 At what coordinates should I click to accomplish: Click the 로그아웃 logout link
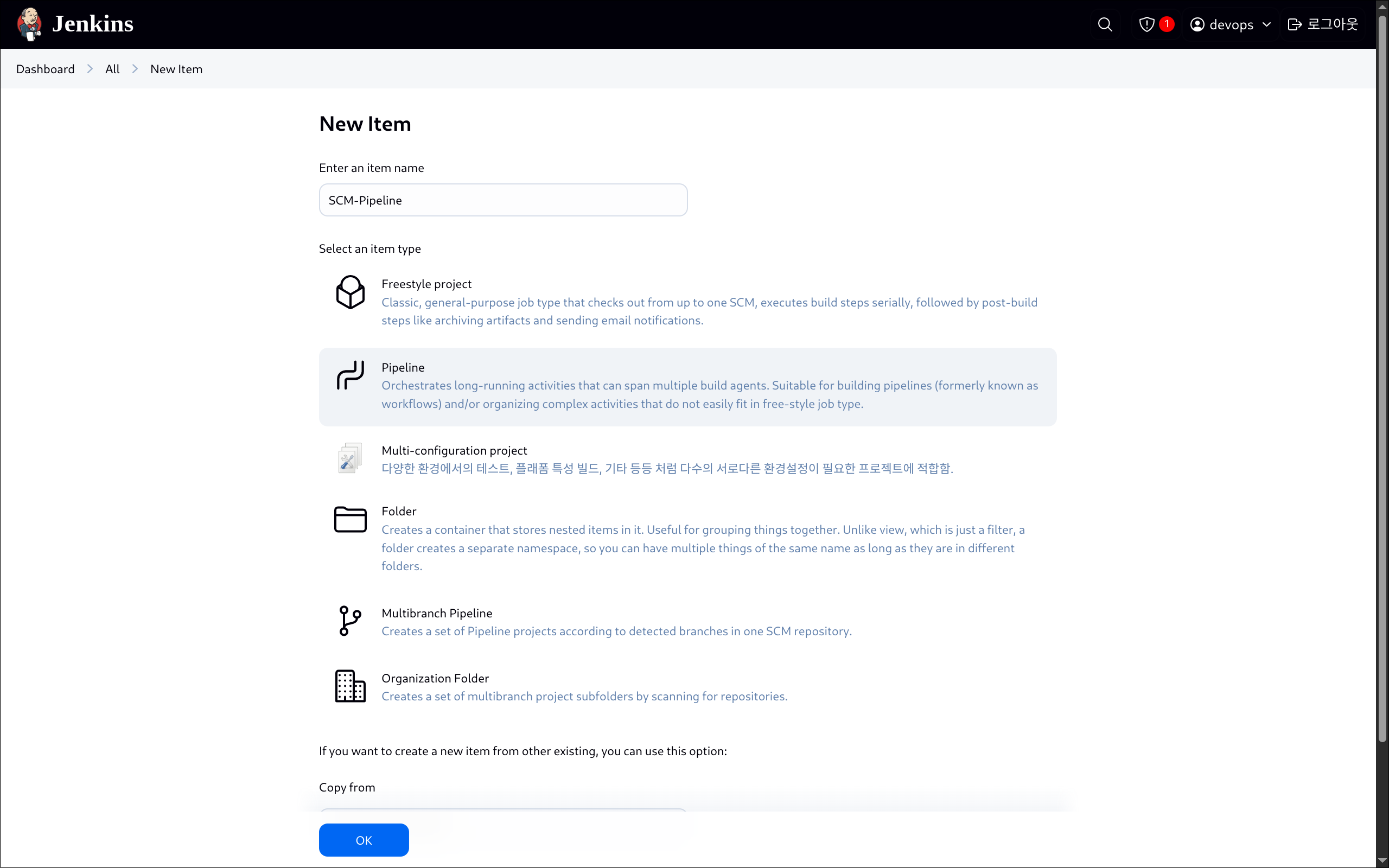pos(1322,24)
